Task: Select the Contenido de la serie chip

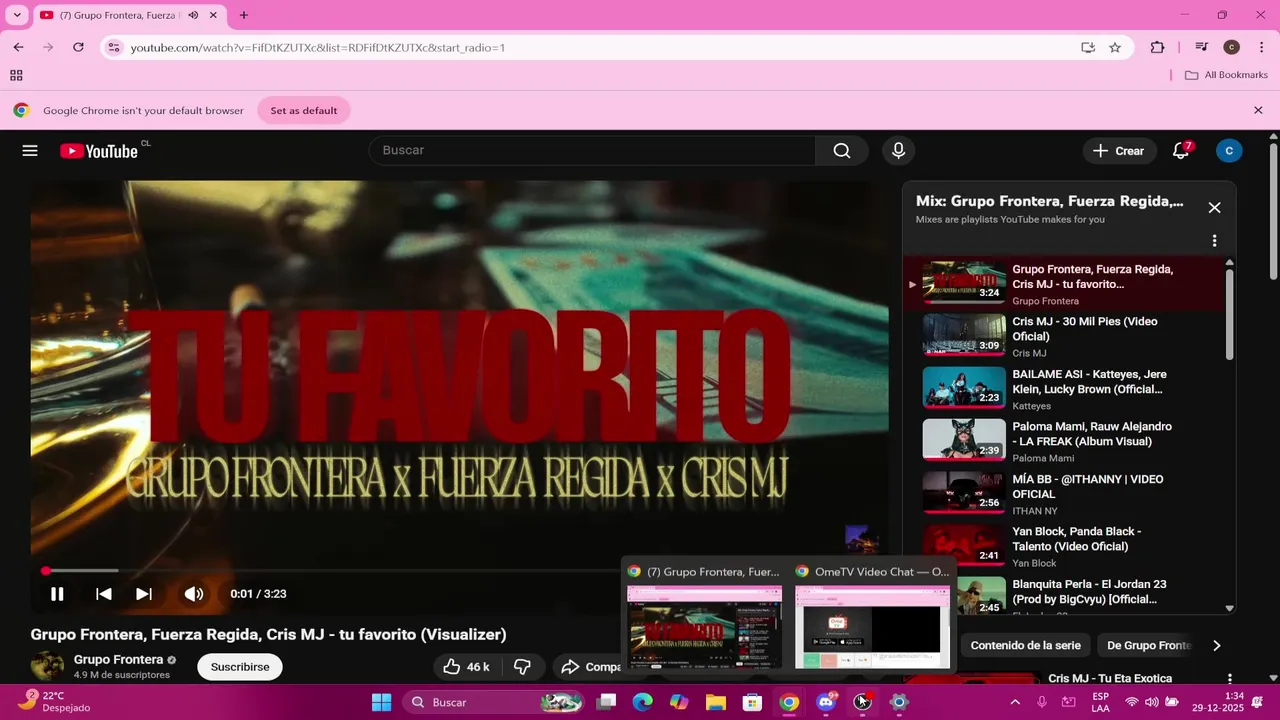Action: click(1025, 646)
